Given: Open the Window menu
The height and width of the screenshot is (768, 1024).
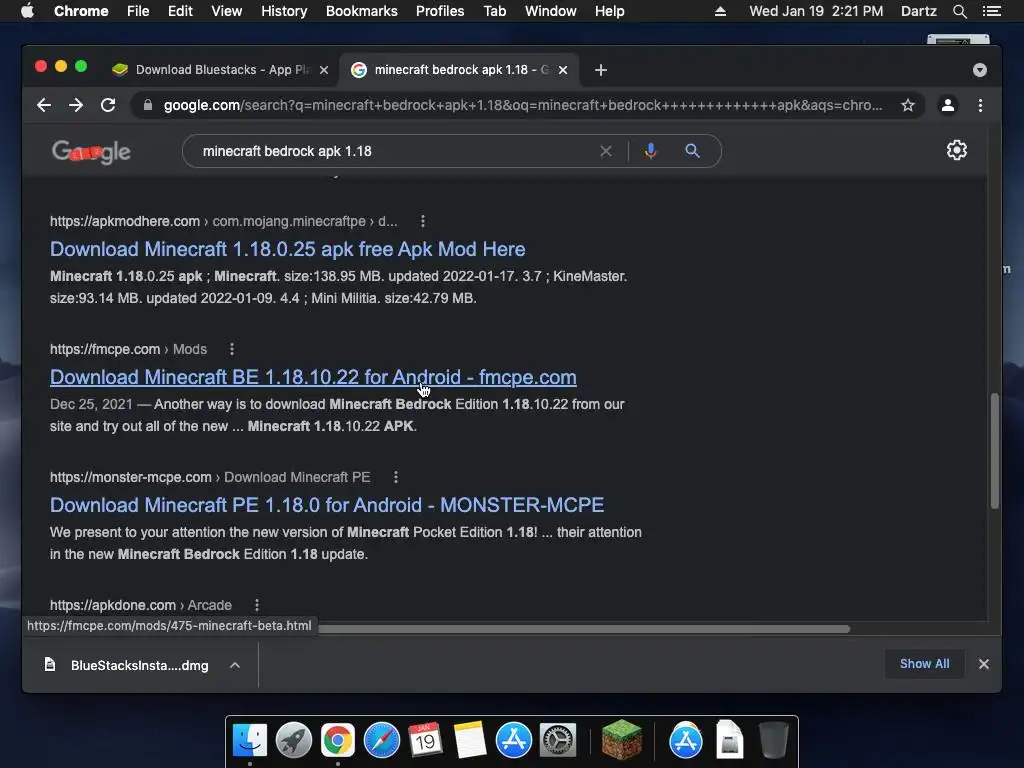Looking at the screenshot, I should pyautogui.click(x=551, y=11).
